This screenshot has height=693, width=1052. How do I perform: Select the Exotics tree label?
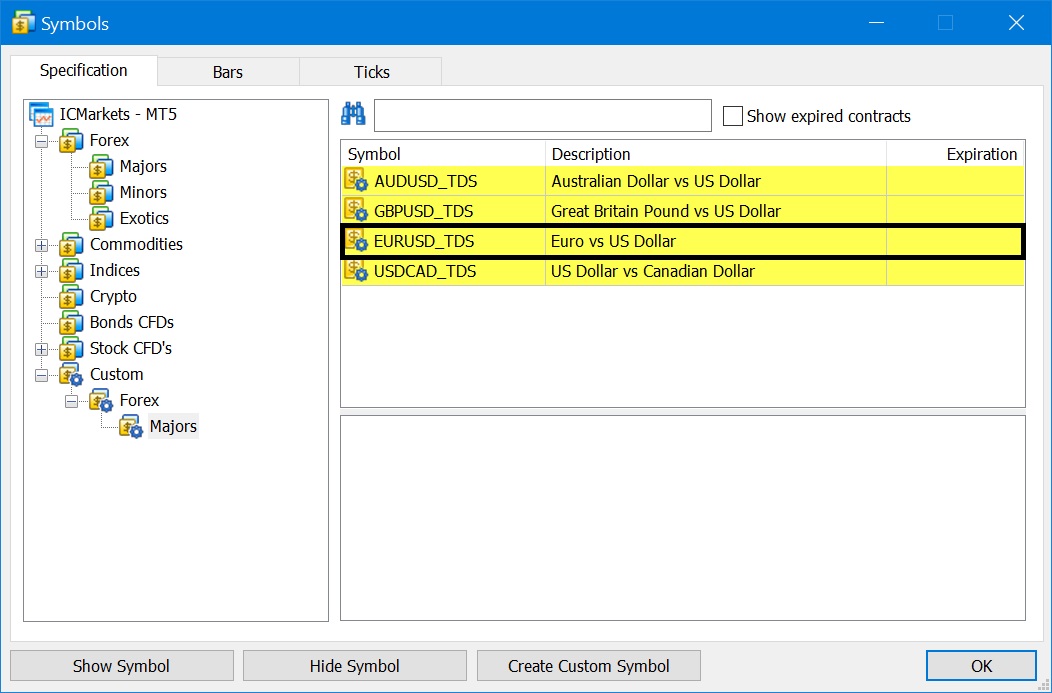[144, 219]
